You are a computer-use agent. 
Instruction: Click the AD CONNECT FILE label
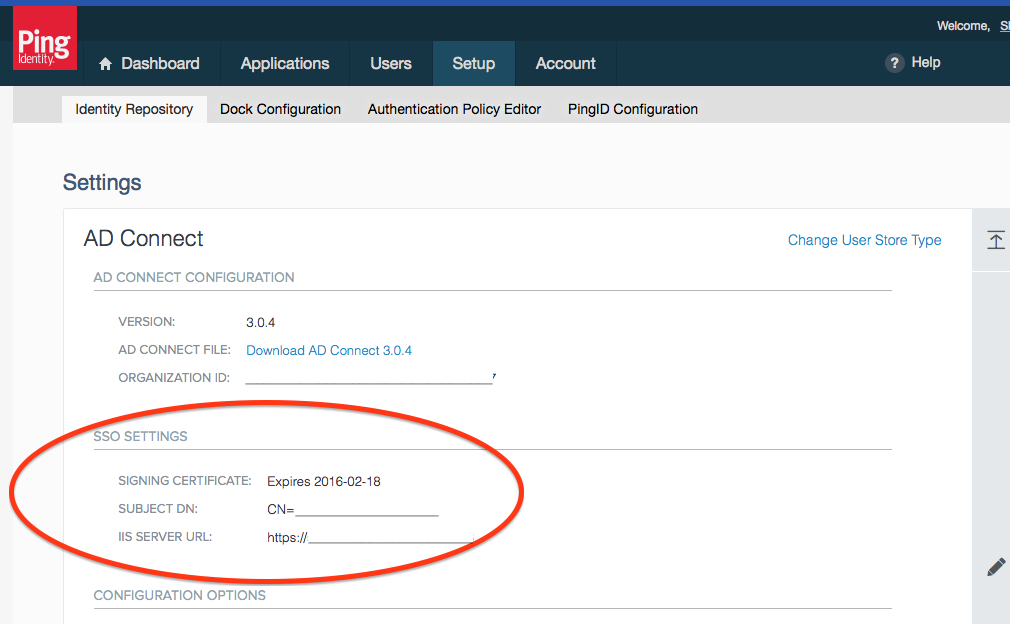pyautogui.click(x=175, y=350)
